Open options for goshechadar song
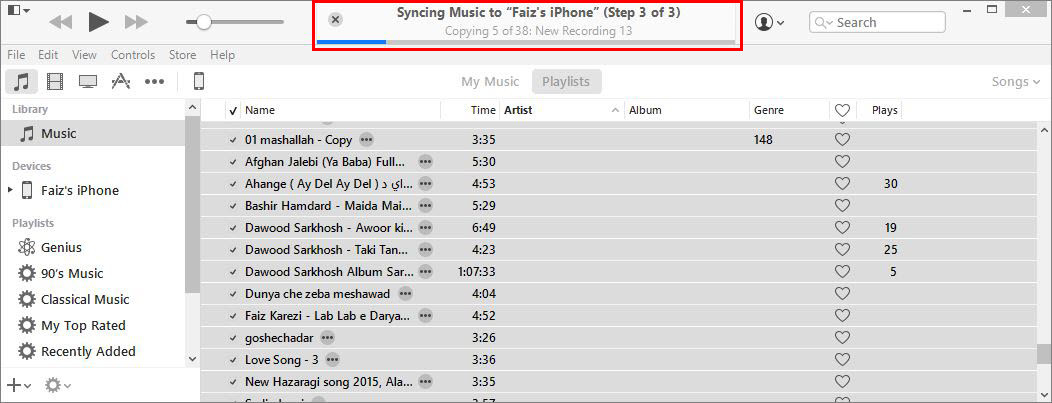The image size is (1052, 403). [x=327, y=338]
